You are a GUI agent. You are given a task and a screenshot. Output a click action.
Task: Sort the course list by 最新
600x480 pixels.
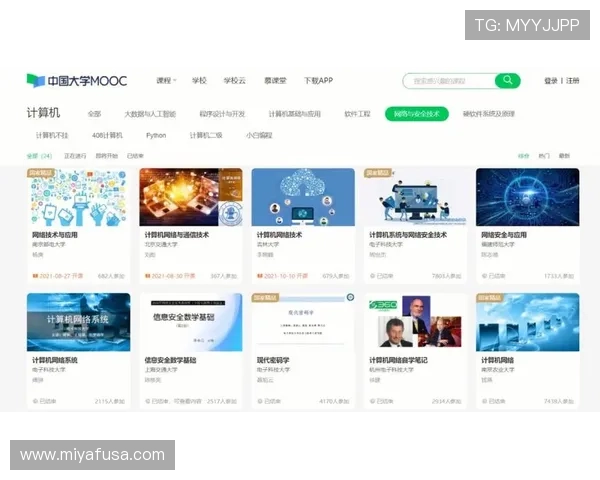click(565, 156)
